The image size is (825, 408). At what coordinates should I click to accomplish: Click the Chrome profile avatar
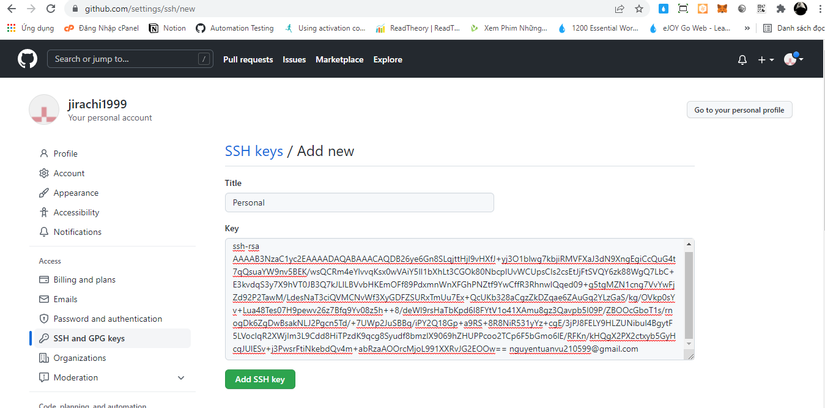click(x=800, y=8)
